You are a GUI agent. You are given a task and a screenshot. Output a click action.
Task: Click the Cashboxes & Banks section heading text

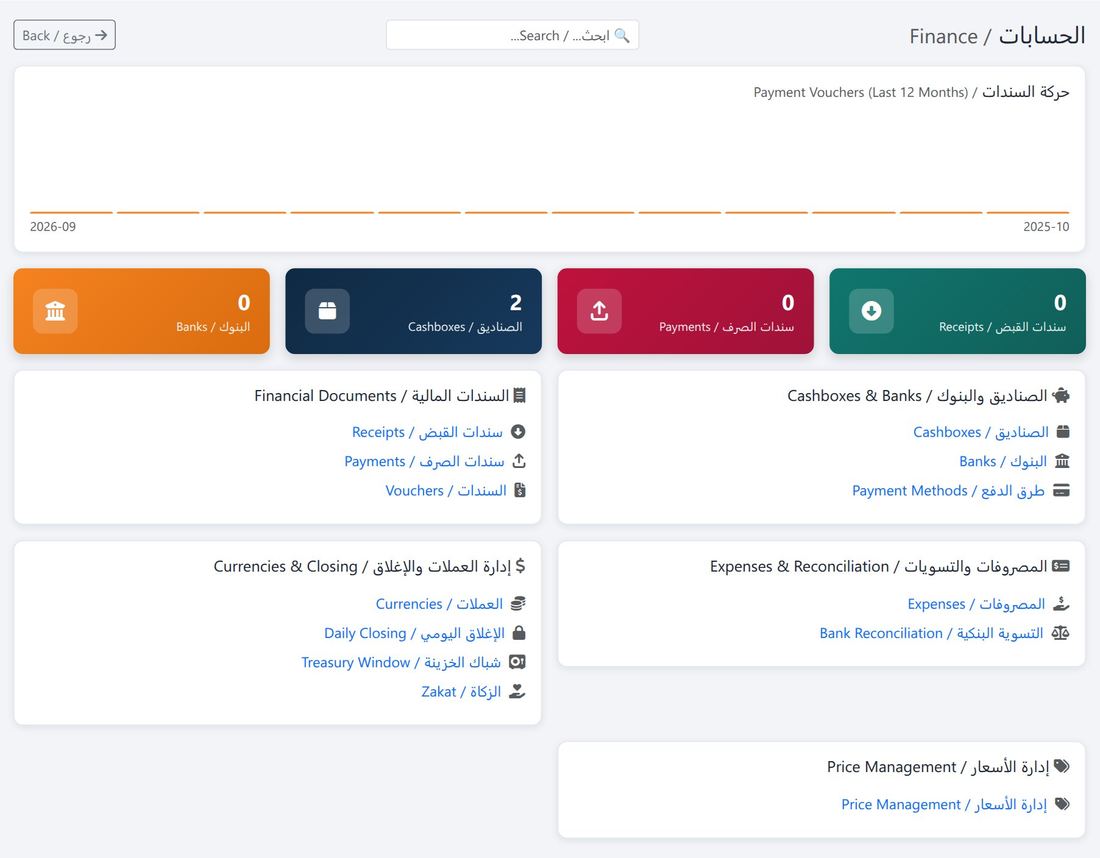[x=917, y=396]
